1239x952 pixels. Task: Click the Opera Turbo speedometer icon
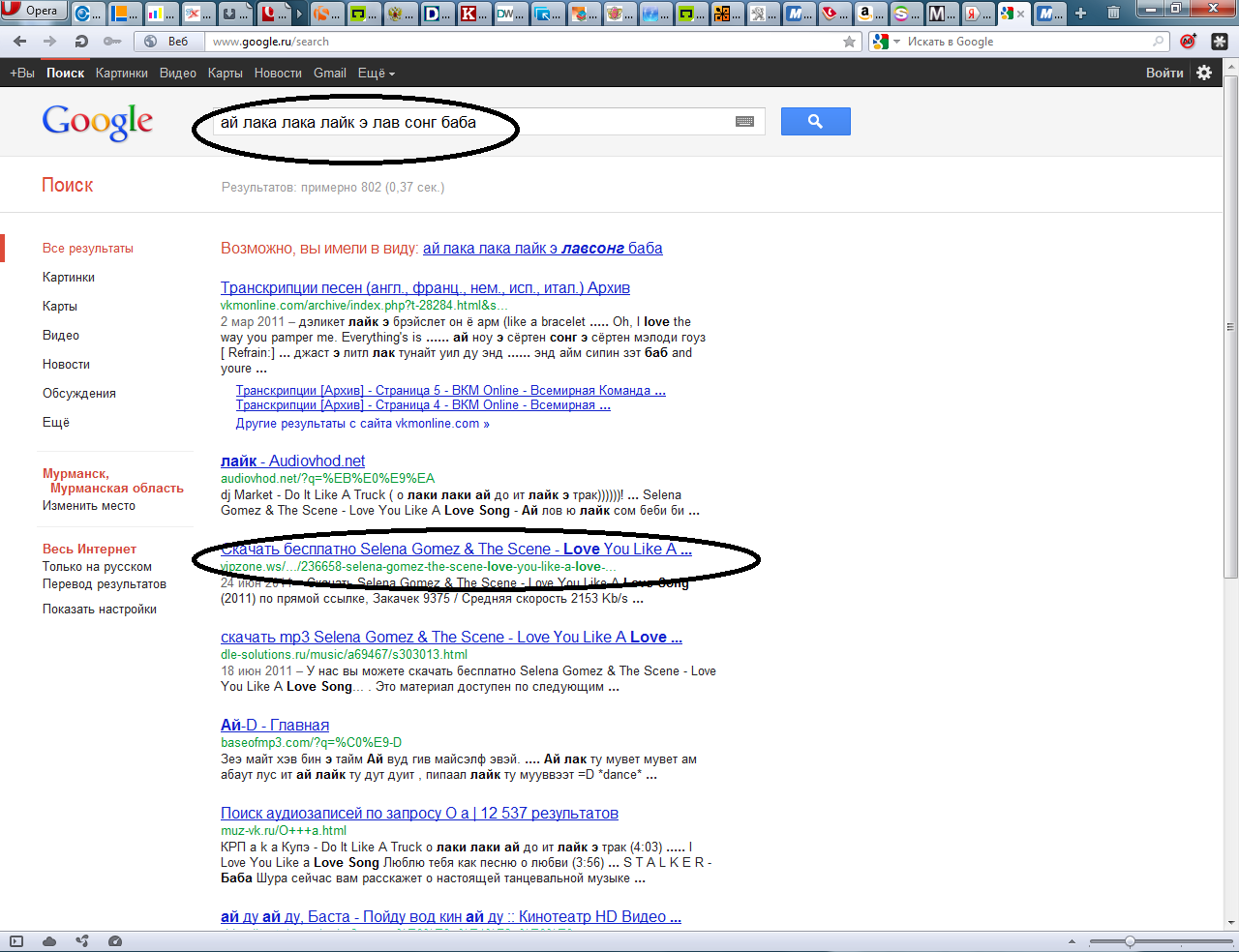point(115,941)
